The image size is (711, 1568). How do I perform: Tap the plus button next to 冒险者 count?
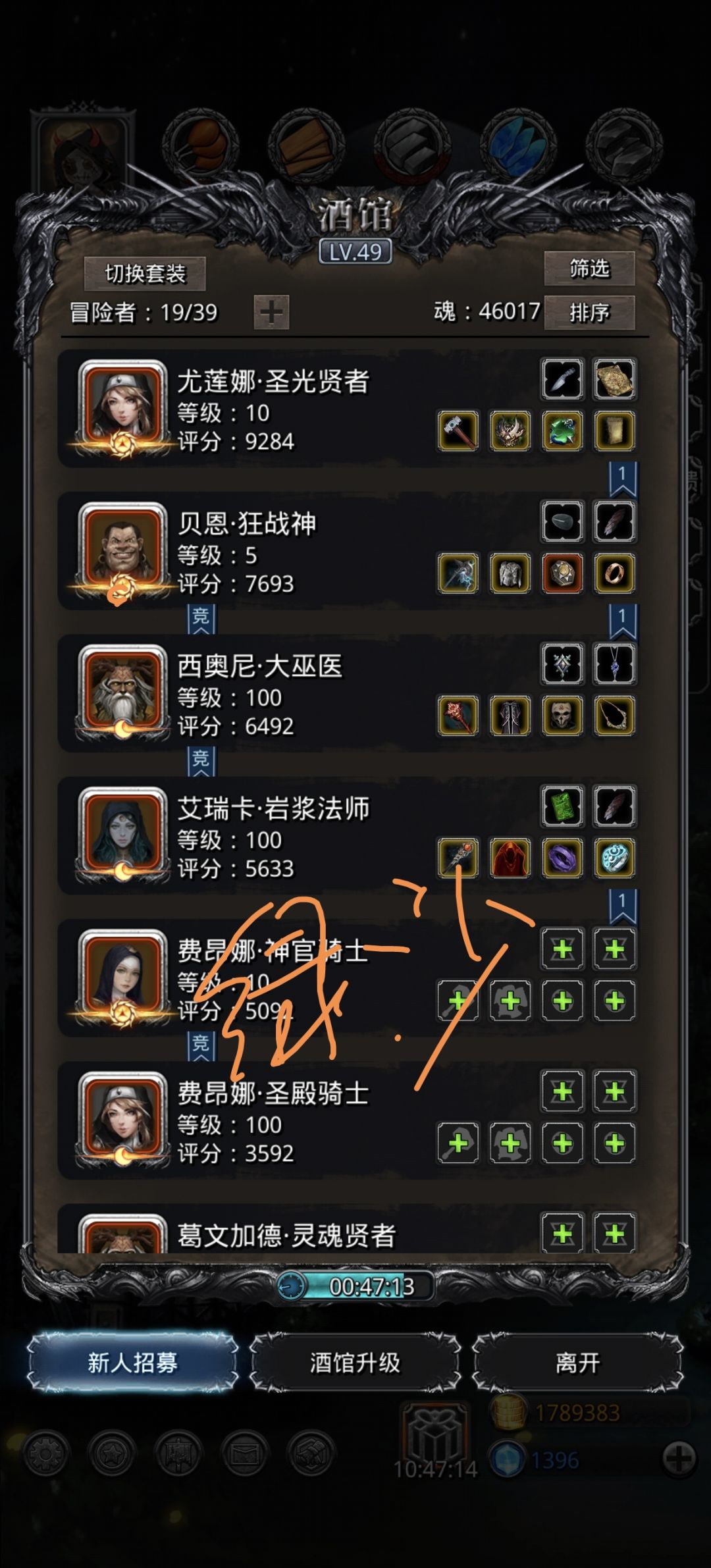[272, 312]
